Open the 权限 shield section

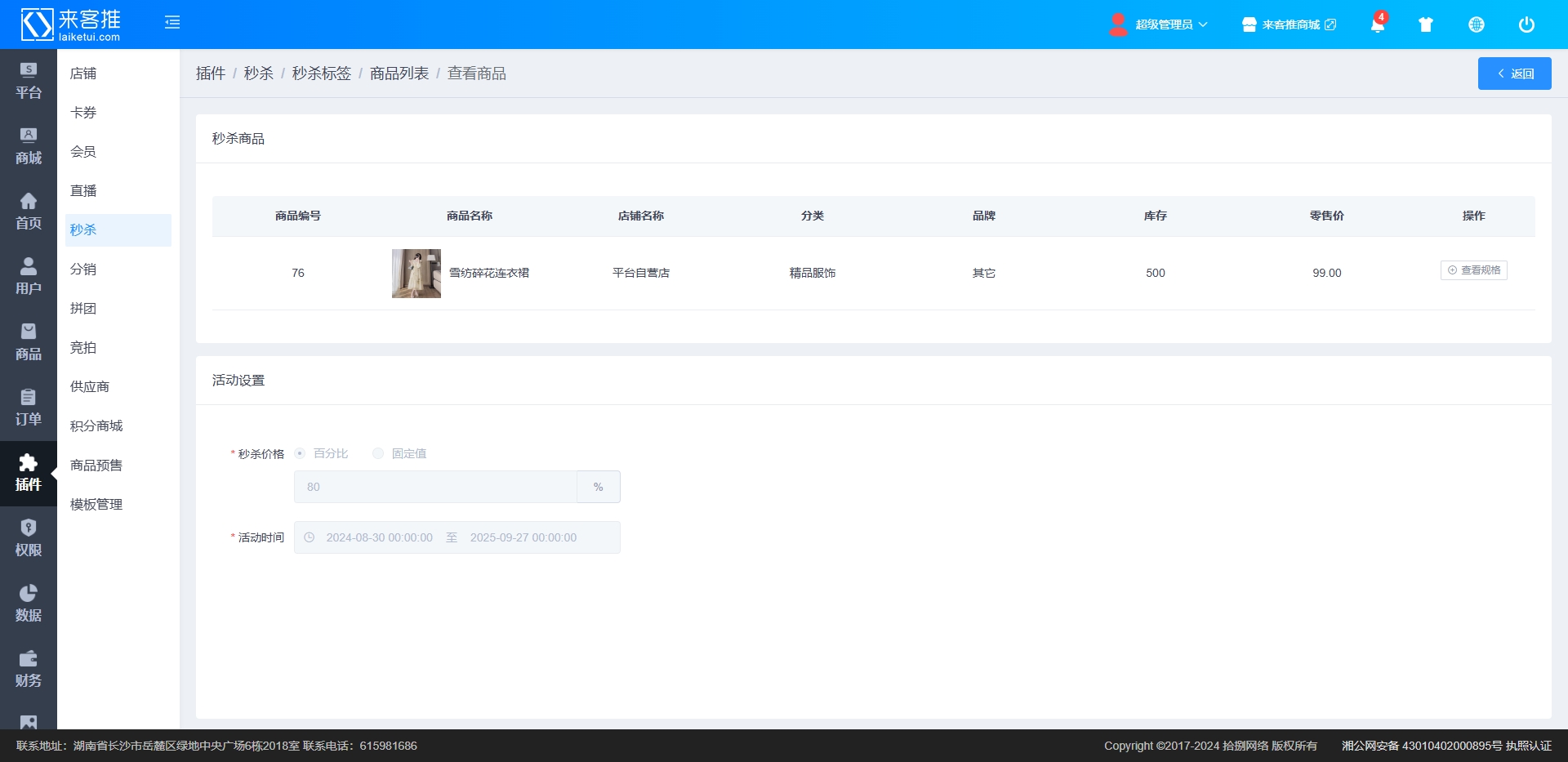[x=29, y=538]
